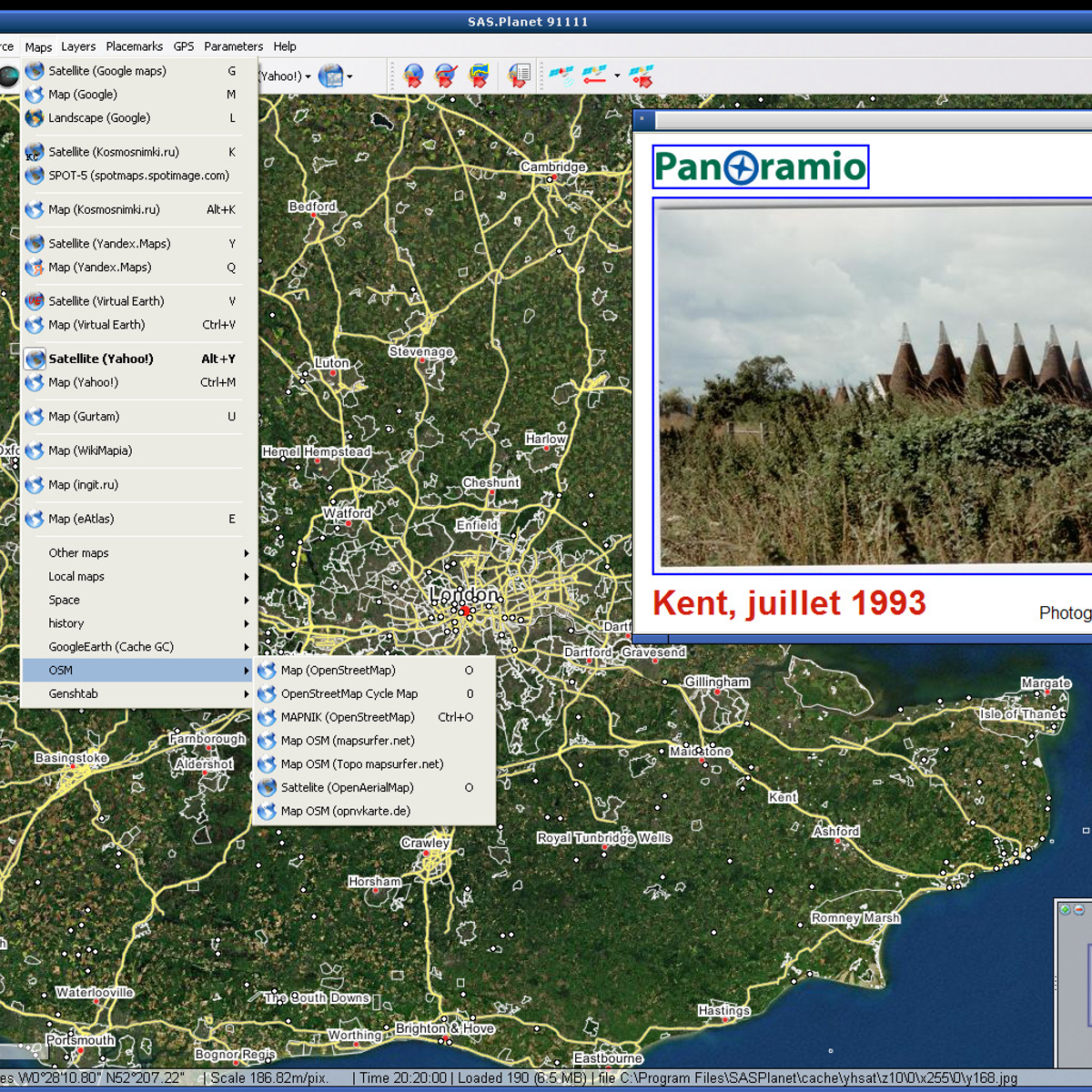Open the Yahoo! map source dropdown arrow
The height and width of the screenshot is (1092, 1092).
tap(308, 76)
